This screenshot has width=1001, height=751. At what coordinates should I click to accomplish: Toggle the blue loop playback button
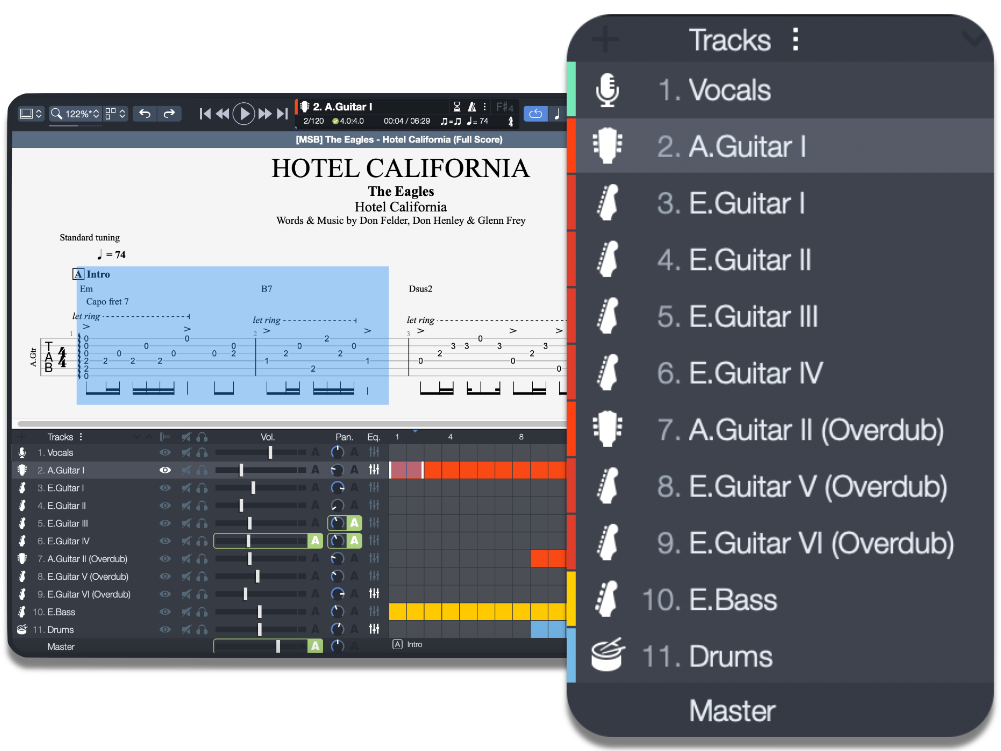[535, 114]
